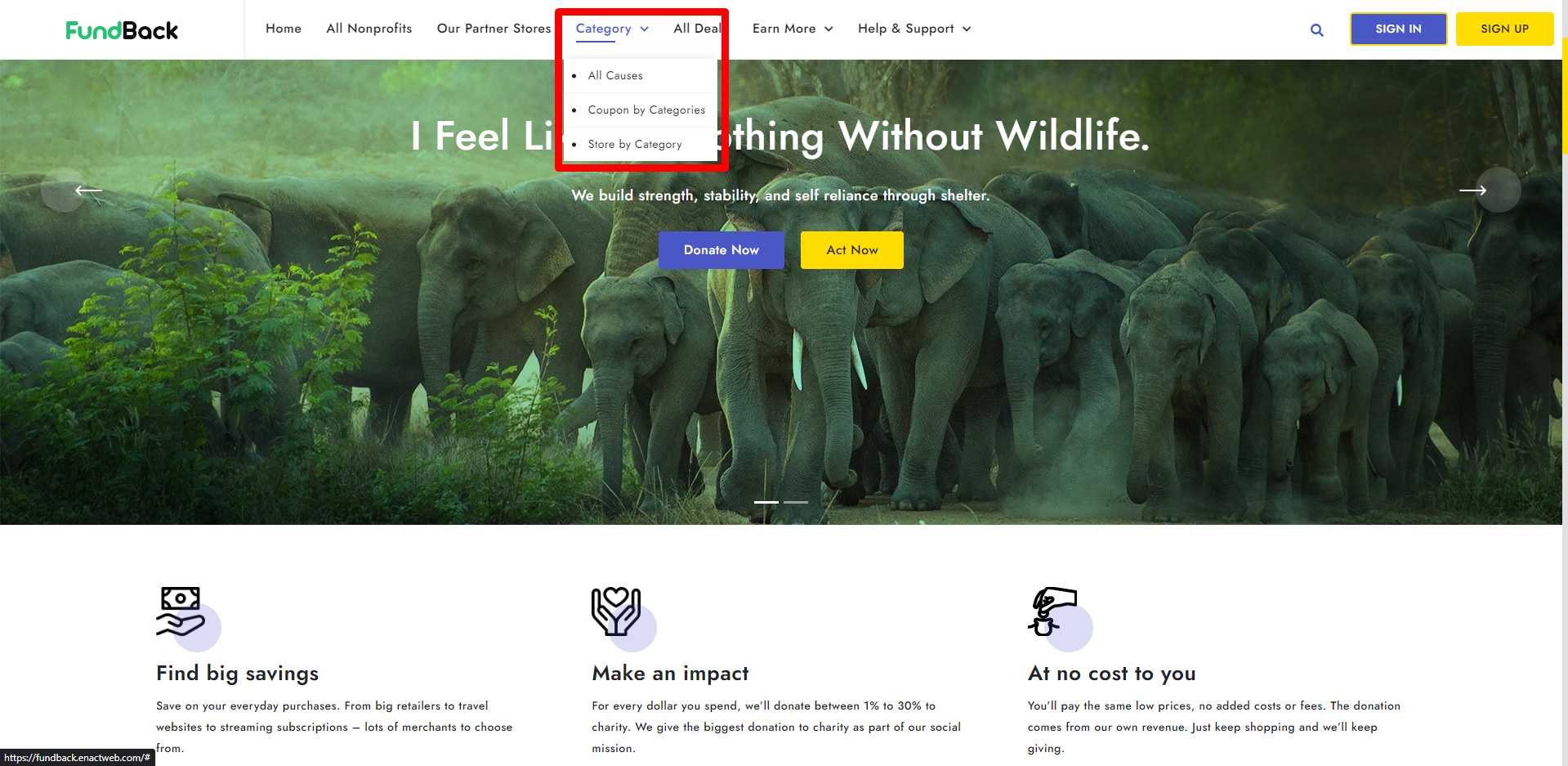The height and width of the screenshot is (766, 1568).
Task: Advance carousel using the right arrow
Action: (1472, 190)
